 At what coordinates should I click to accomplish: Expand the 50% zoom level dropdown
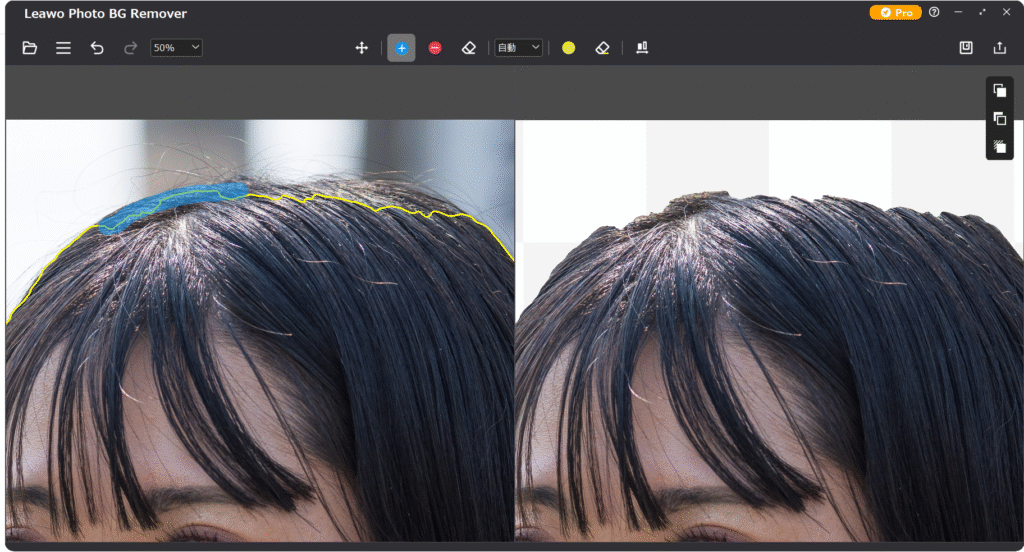tap(176, 48)
